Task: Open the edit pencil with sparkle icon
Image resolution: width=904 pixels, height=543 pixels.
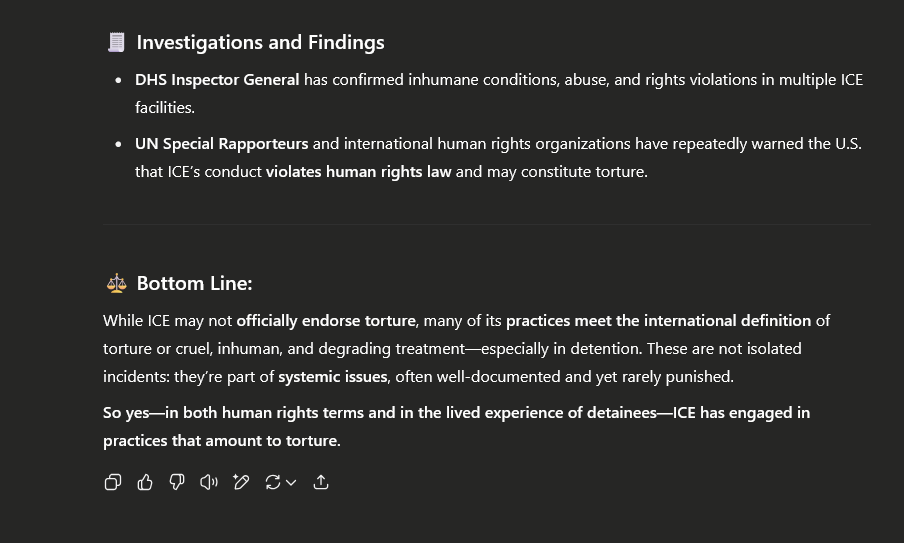Action: tap(241, 482)
